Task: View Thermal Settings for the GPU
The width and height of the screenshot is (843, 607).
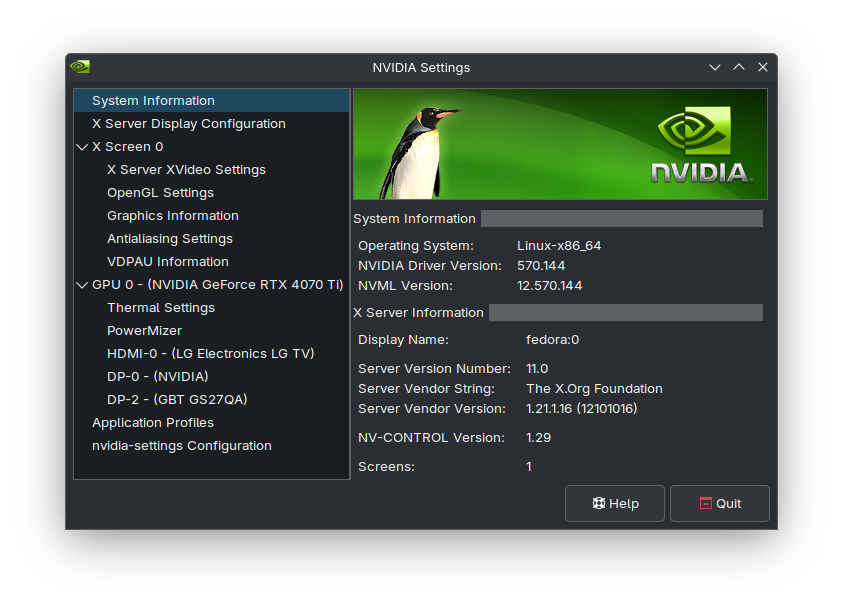Action: pyautogui.click(x=162, y=307)
